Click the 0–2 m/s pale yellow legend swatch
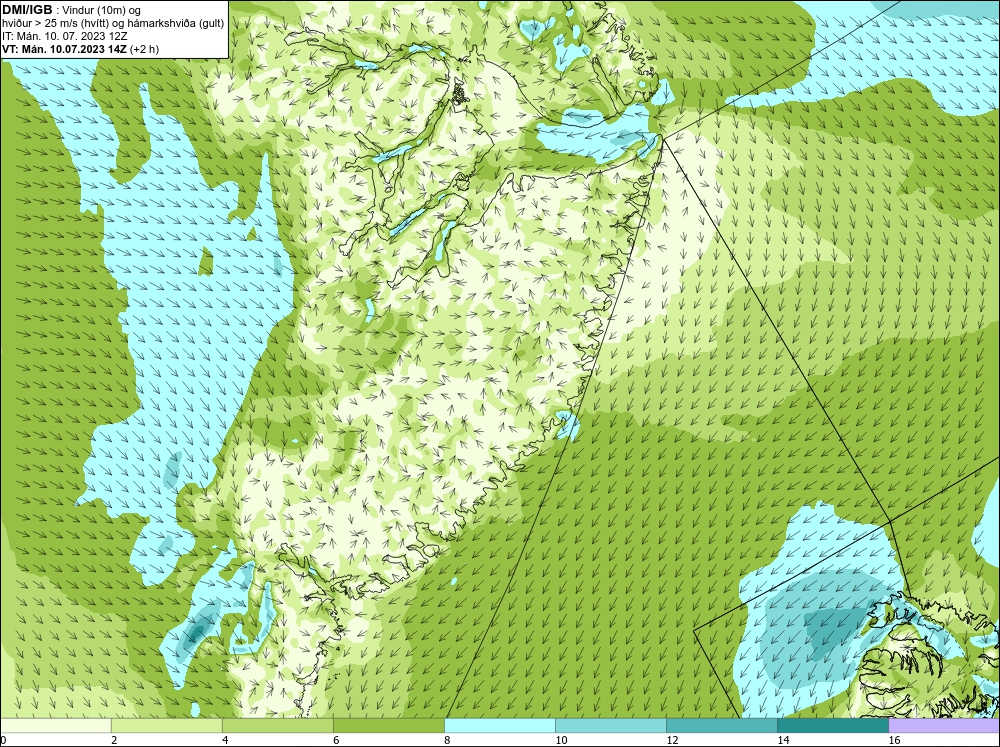This screenshot has width=1000, height=747. coord(55,725)
